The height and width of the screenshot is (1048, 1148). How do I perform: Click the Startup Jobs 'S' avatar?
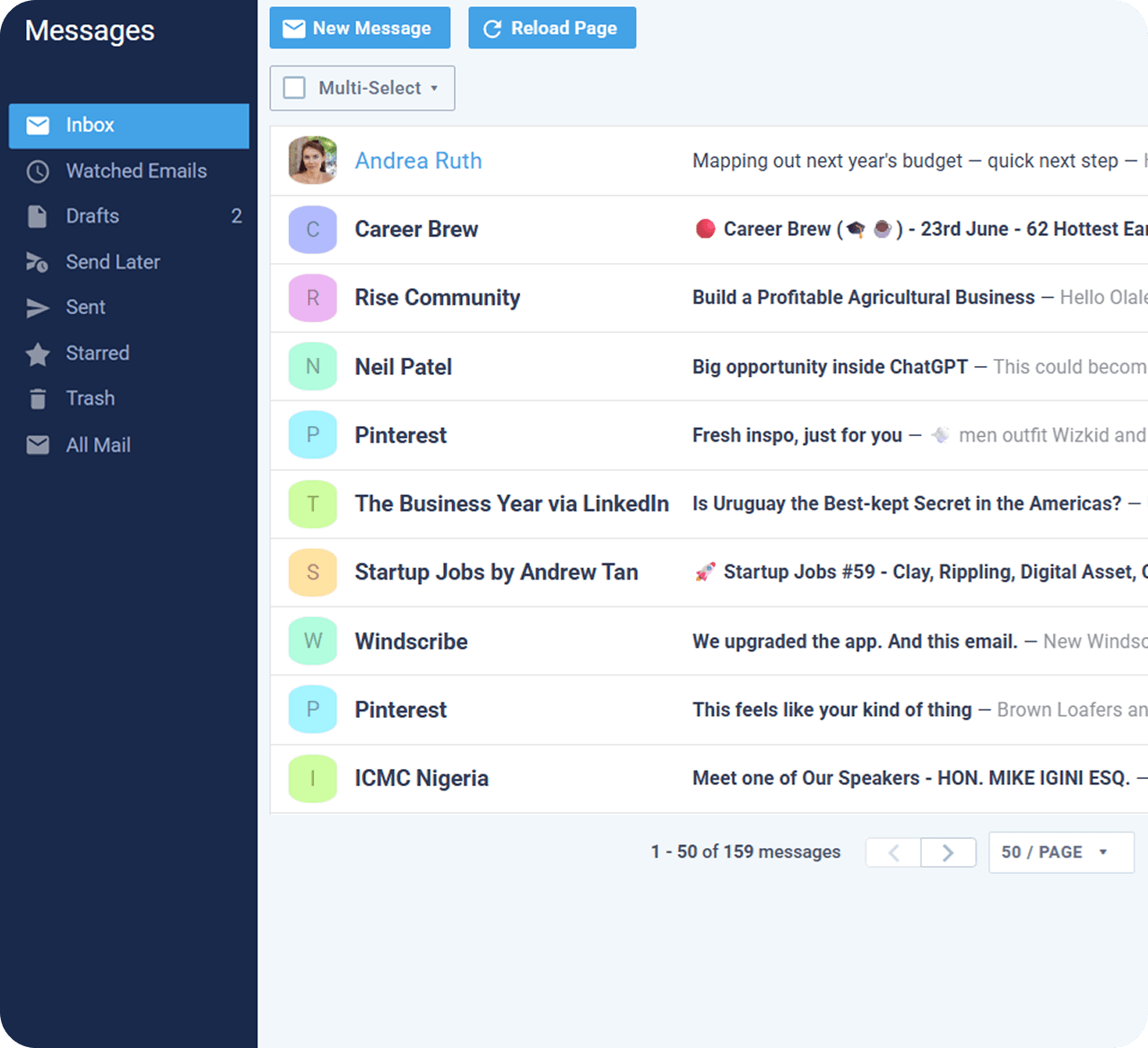point(313,572)
